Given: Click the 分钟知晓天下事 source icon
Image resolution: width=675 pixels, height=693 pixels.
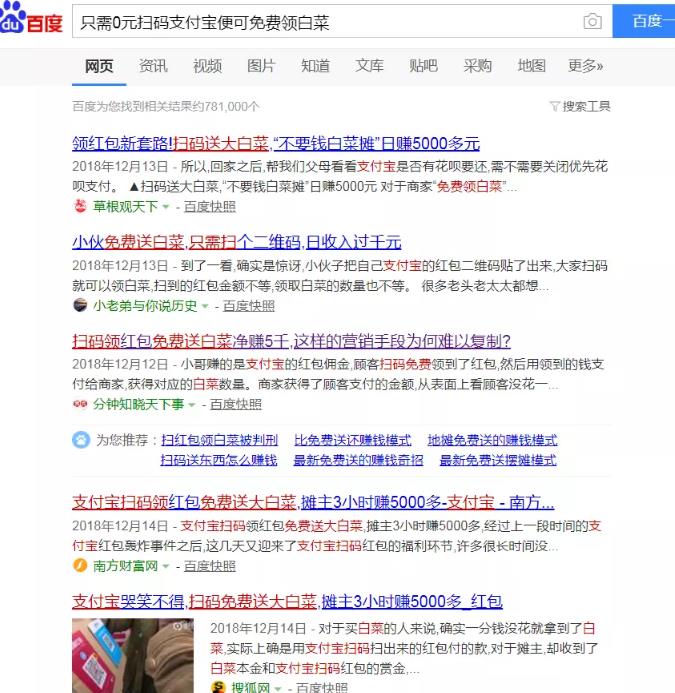Looking at the screenshot, I should [81, 404].
